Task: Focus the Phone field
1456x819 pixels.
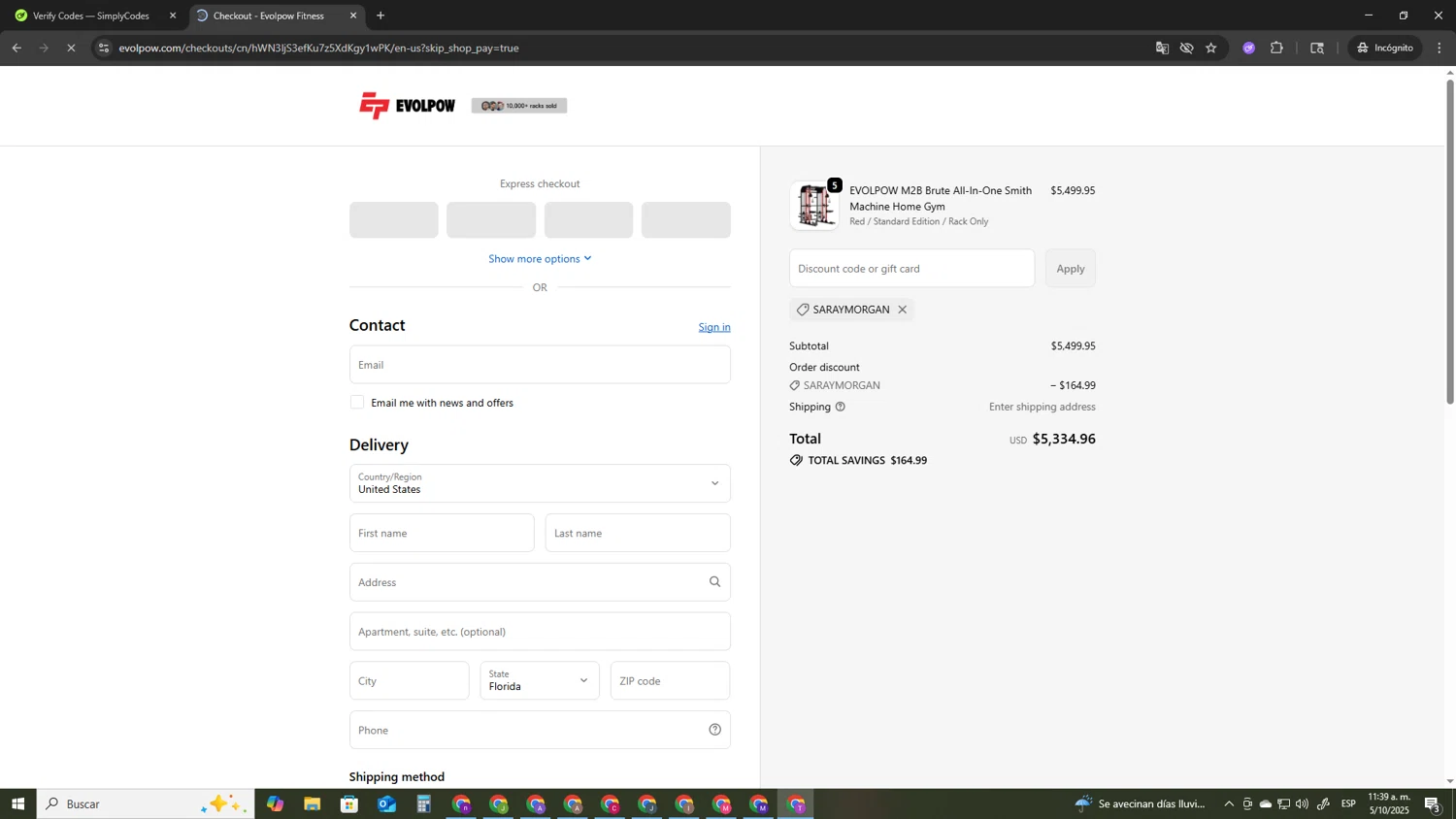Action: 540,730
